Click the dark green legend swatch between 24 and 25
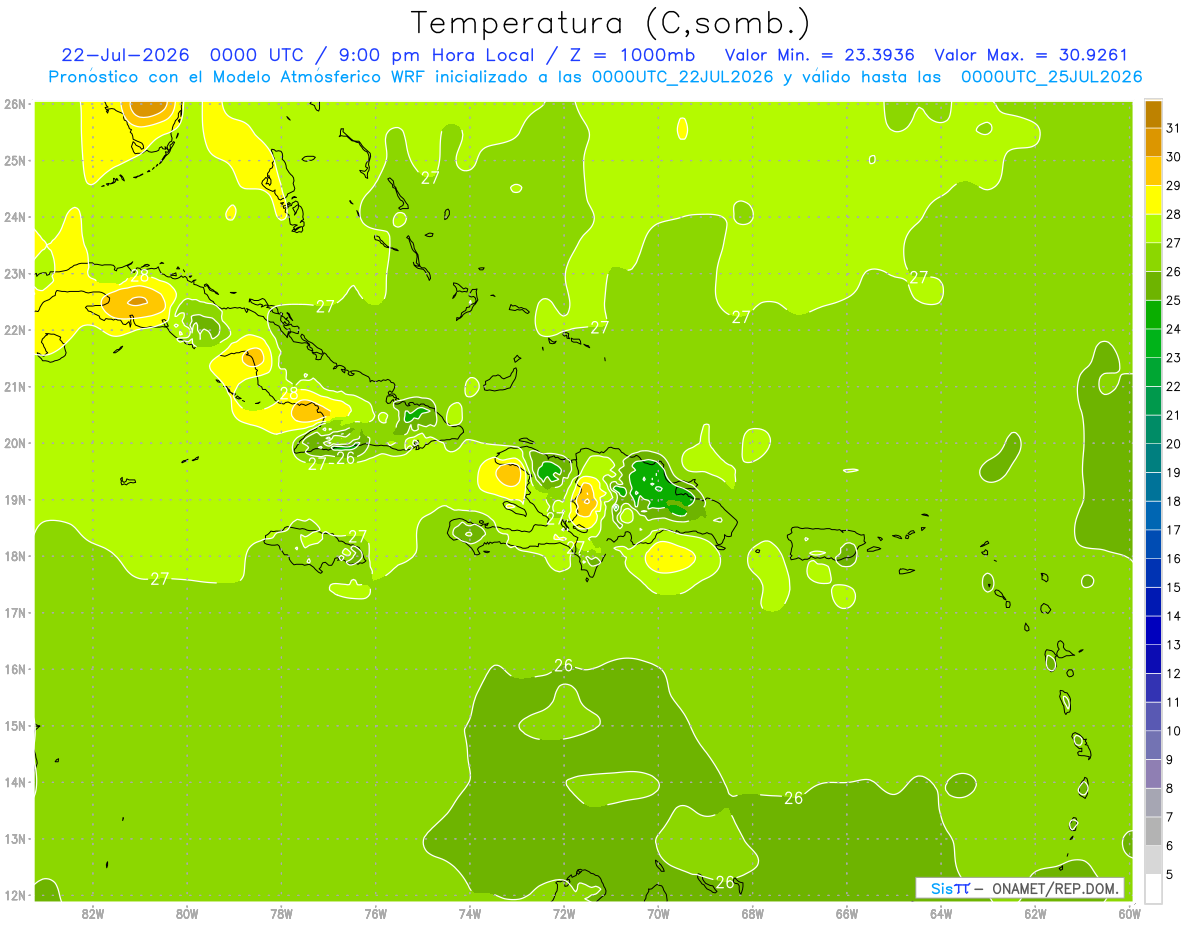 coord(1153,315)
